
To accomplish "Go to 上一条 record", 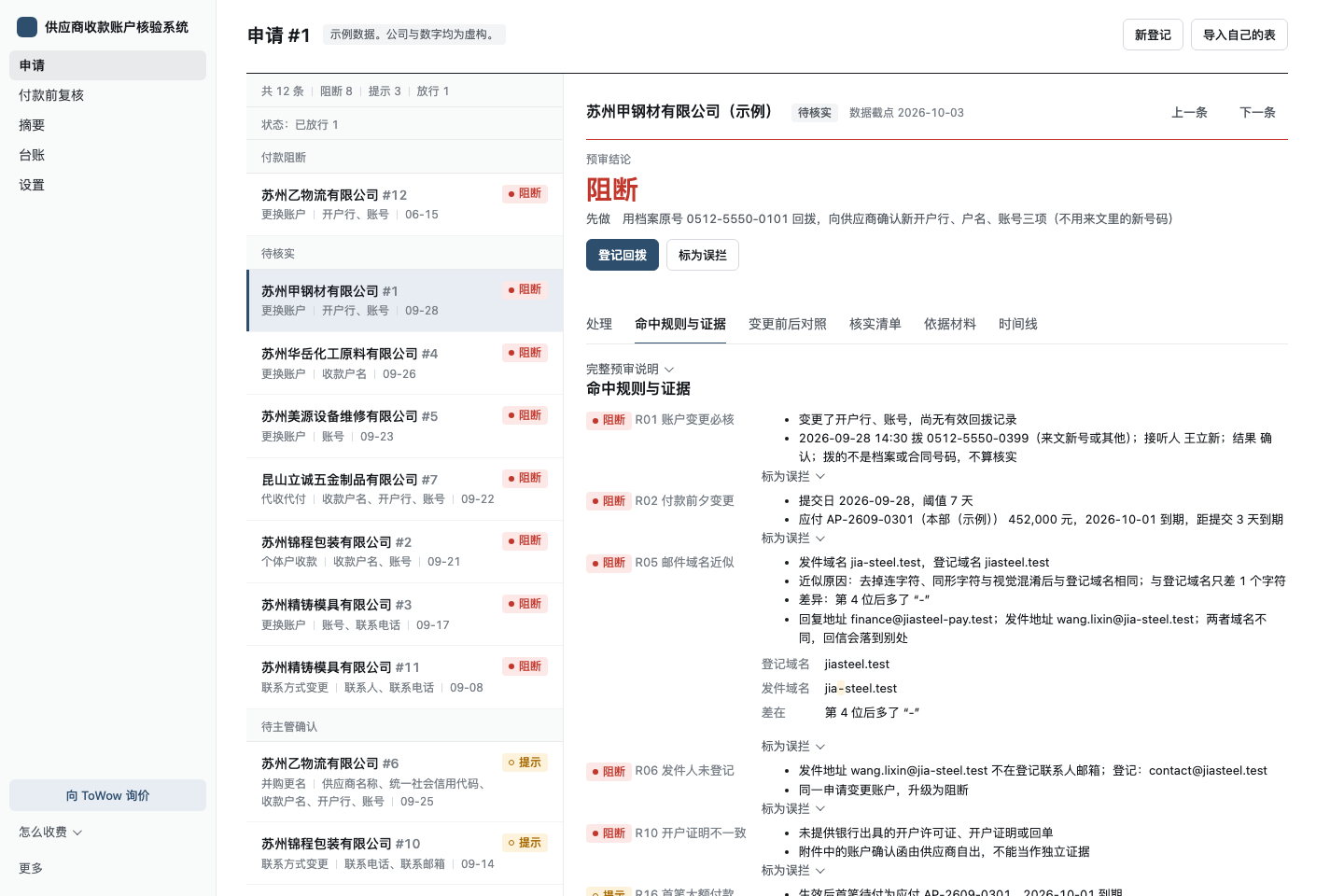I will (x=1190, y=112).
